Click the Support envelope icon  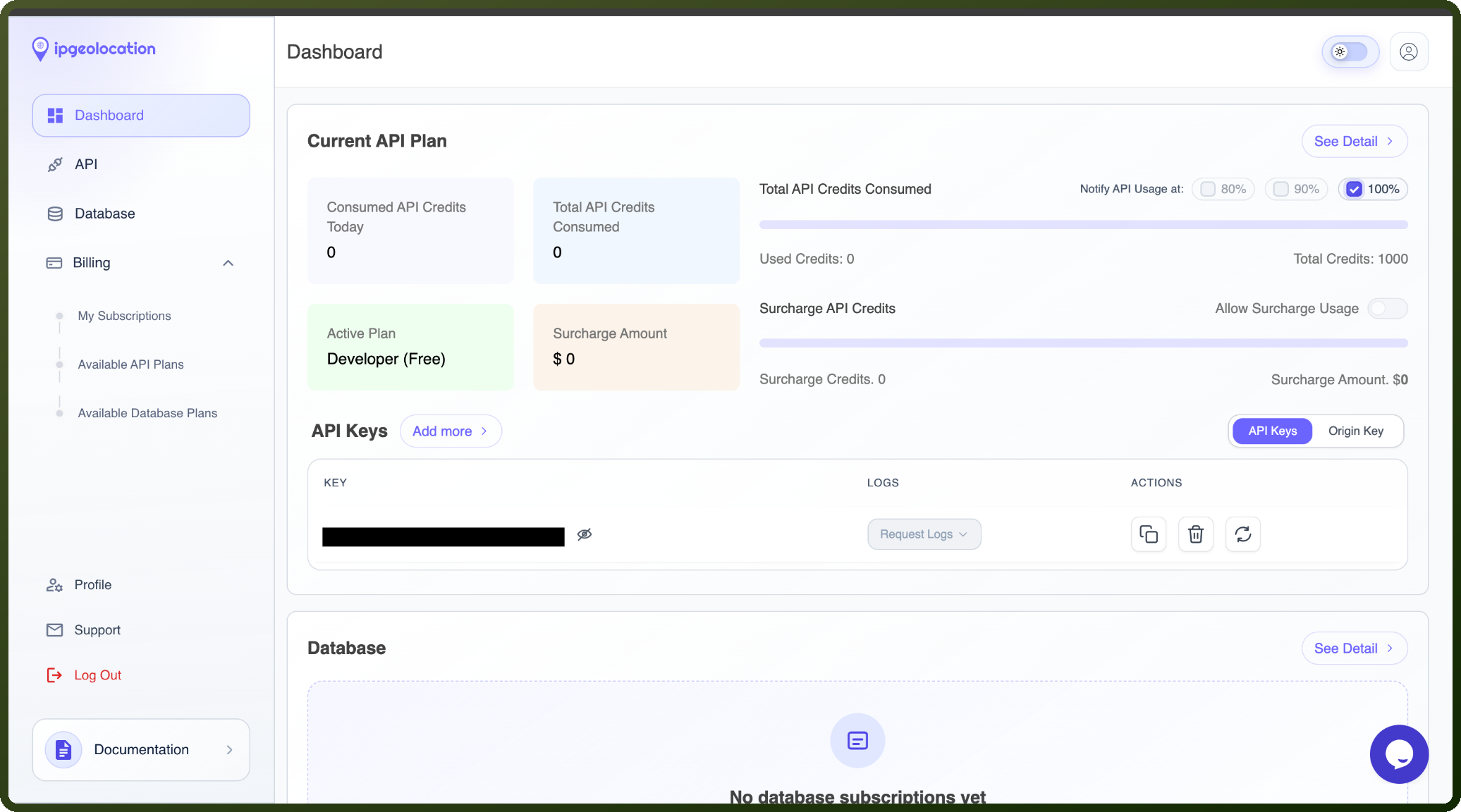54,630
